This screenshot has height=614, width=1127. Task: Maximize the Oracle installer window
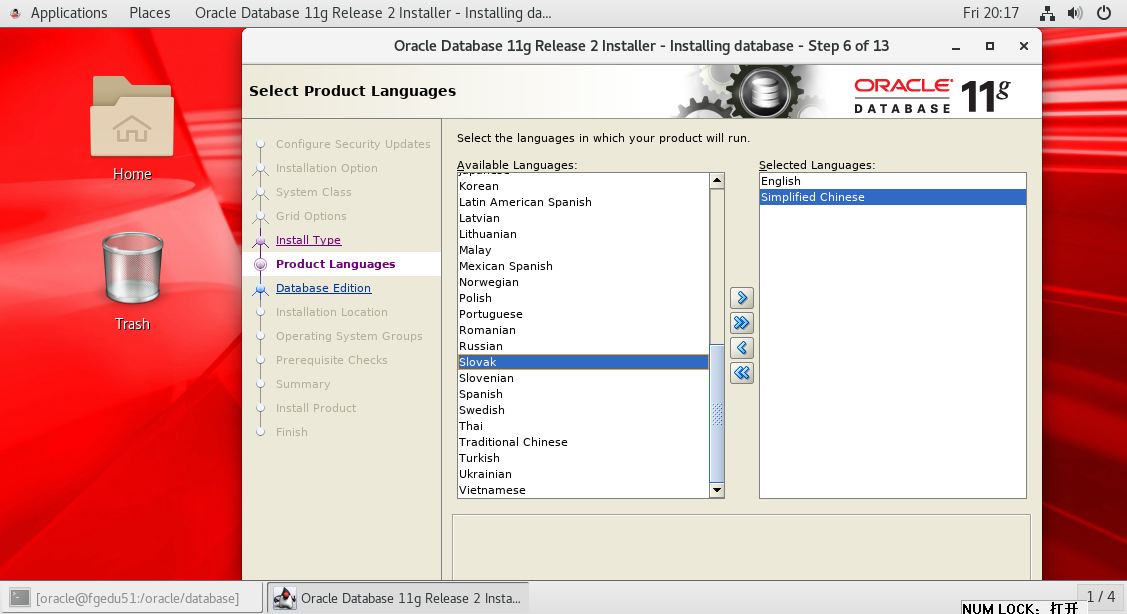coord(990,46)
